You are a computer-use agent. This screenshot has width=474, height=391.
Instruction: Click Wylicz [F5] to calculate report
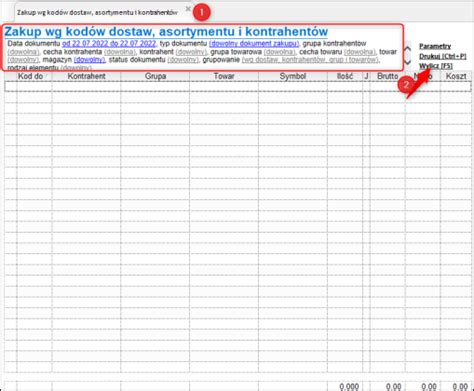coord(436,66)
